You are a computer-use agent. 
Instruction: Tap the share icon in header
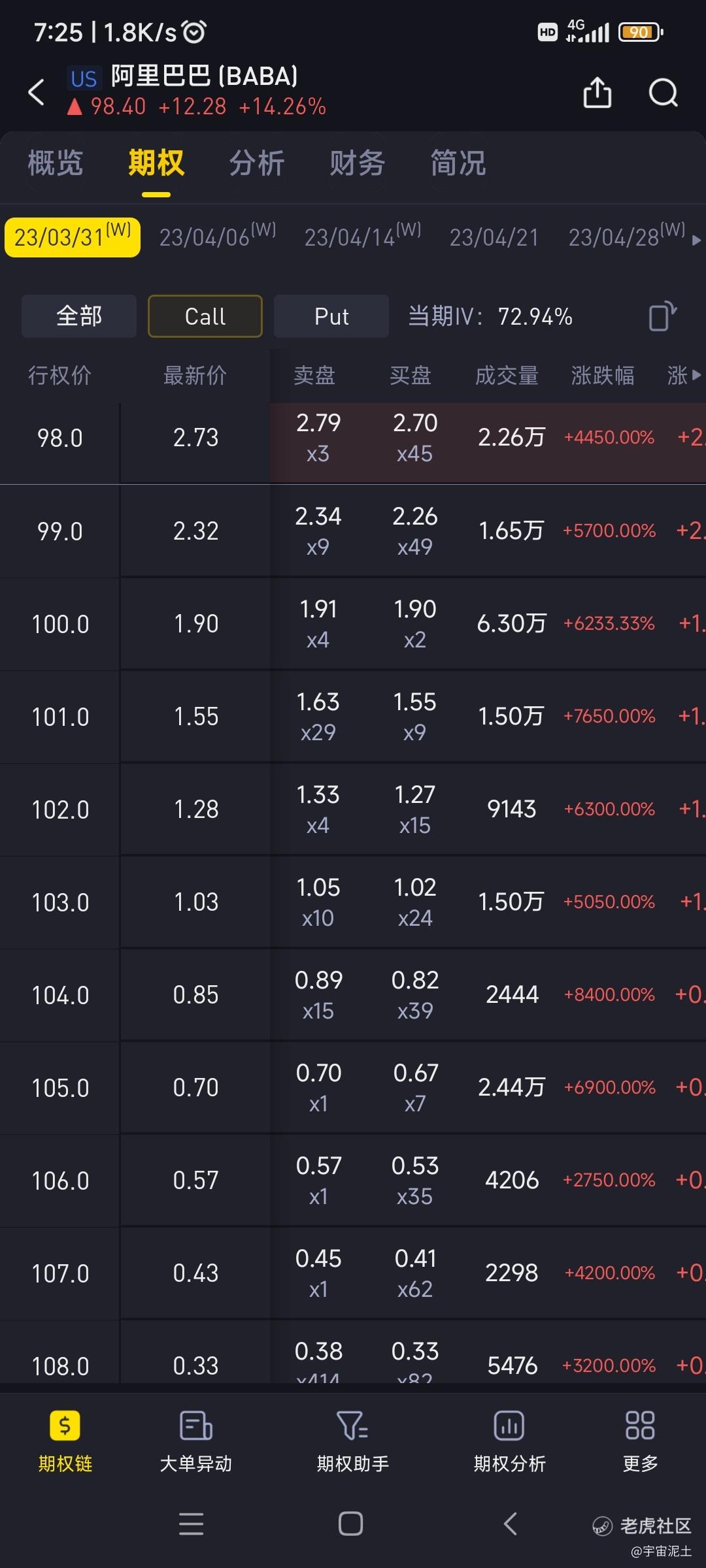click(597, 92)
